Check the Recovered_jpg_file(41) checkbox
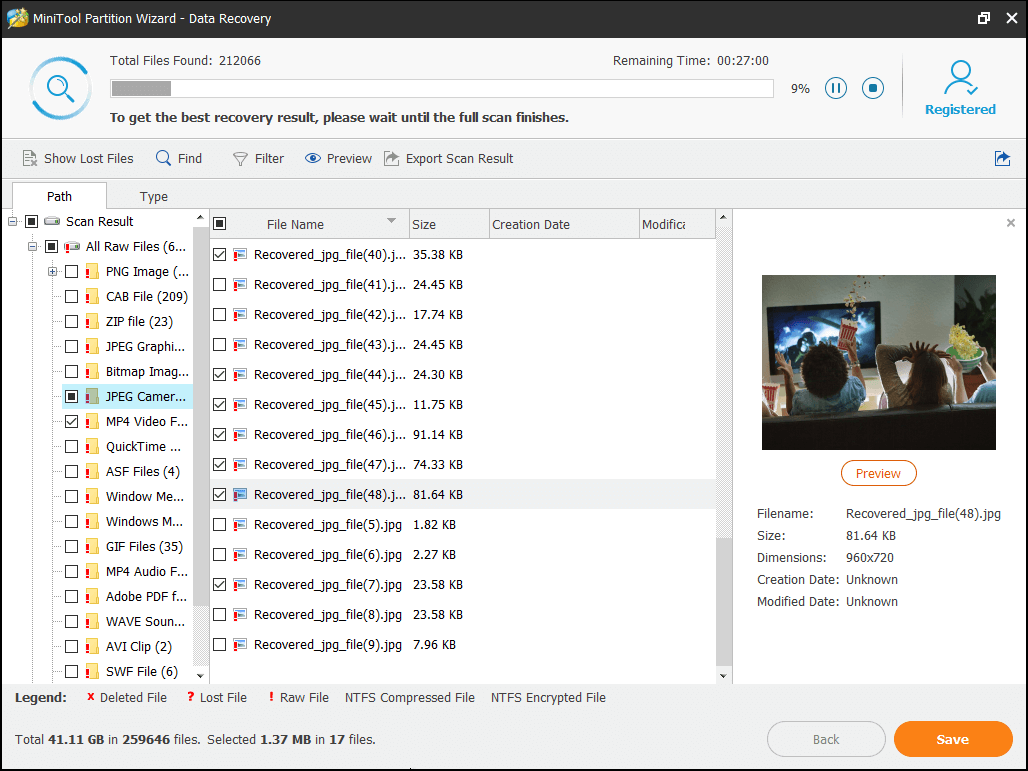The width and height of the screenshot is (1028, 771). (x=220, y=285)
